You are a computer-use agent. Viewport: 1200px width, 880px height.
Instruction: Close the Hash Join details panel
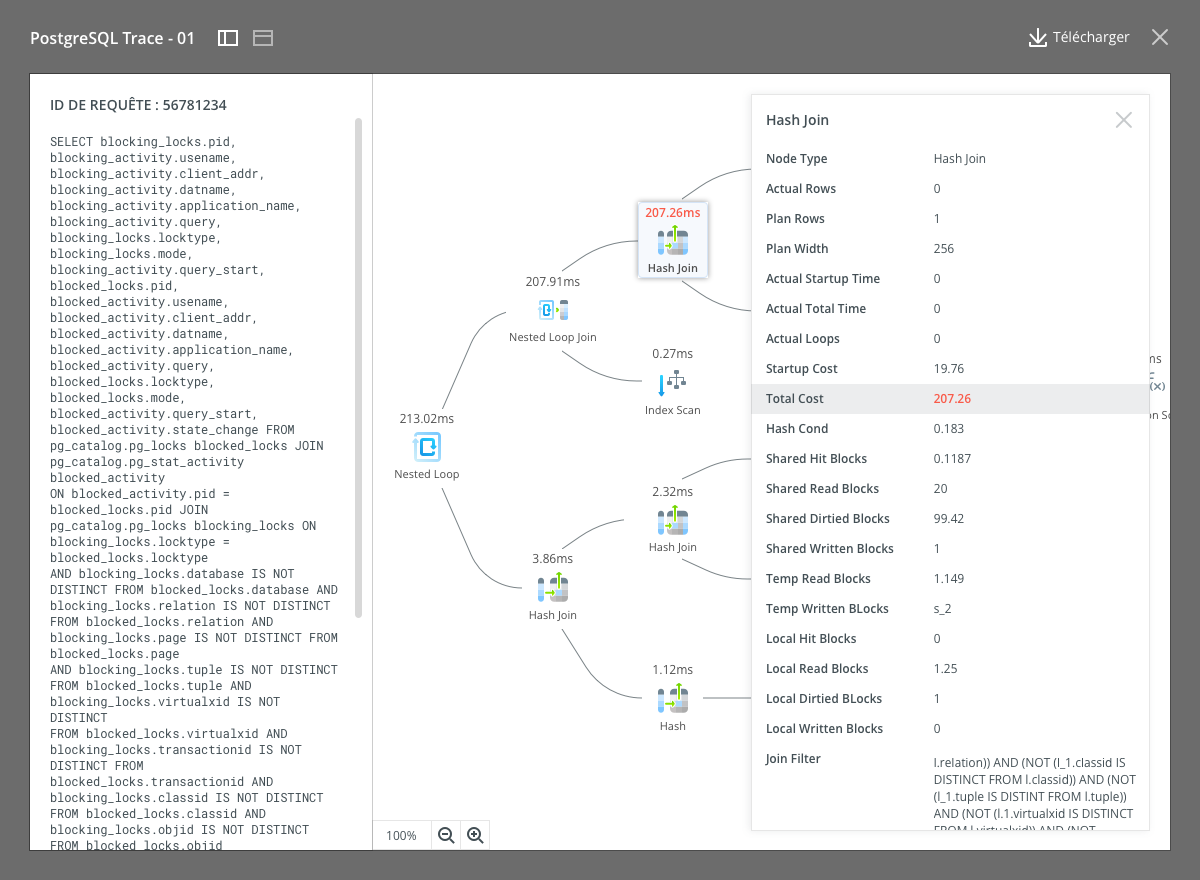tap(1123, 120)
